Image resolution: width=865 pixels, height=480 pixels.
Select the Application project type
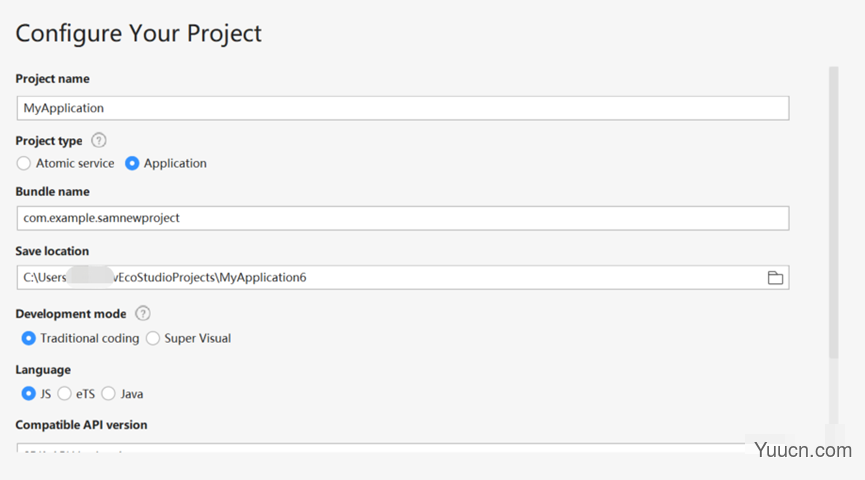coord(132,163)
